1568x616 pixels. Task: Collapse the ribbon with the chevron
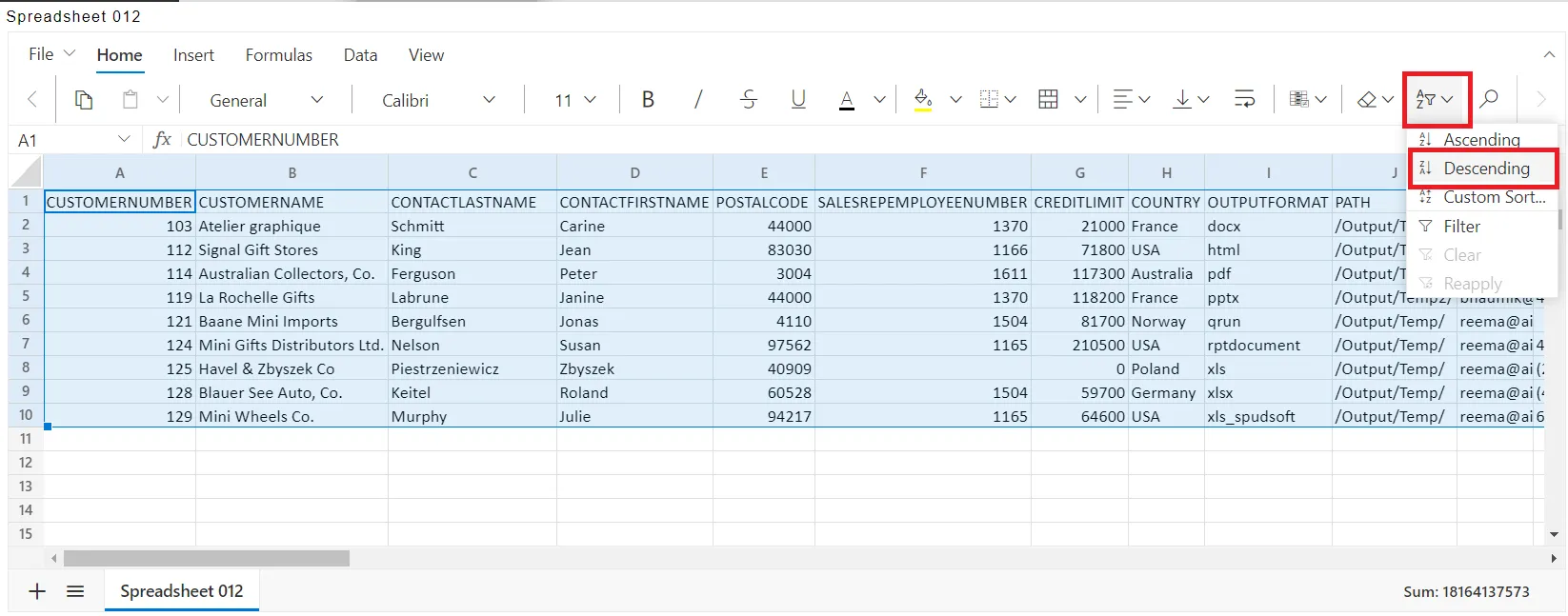point(1549,55)
